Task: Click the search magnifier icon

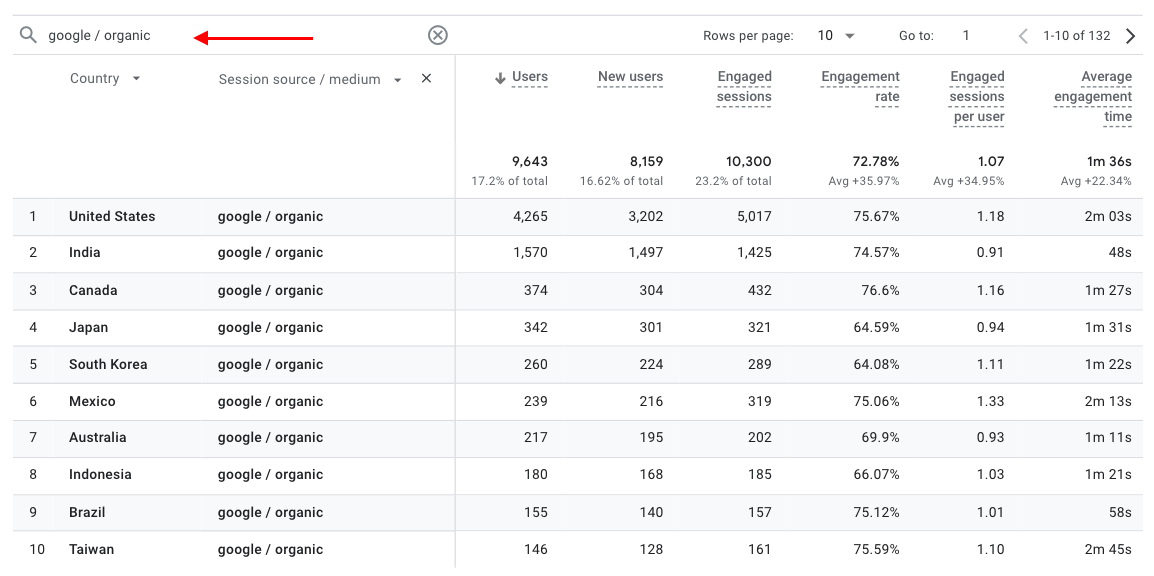Action: (x=28, y=36)
